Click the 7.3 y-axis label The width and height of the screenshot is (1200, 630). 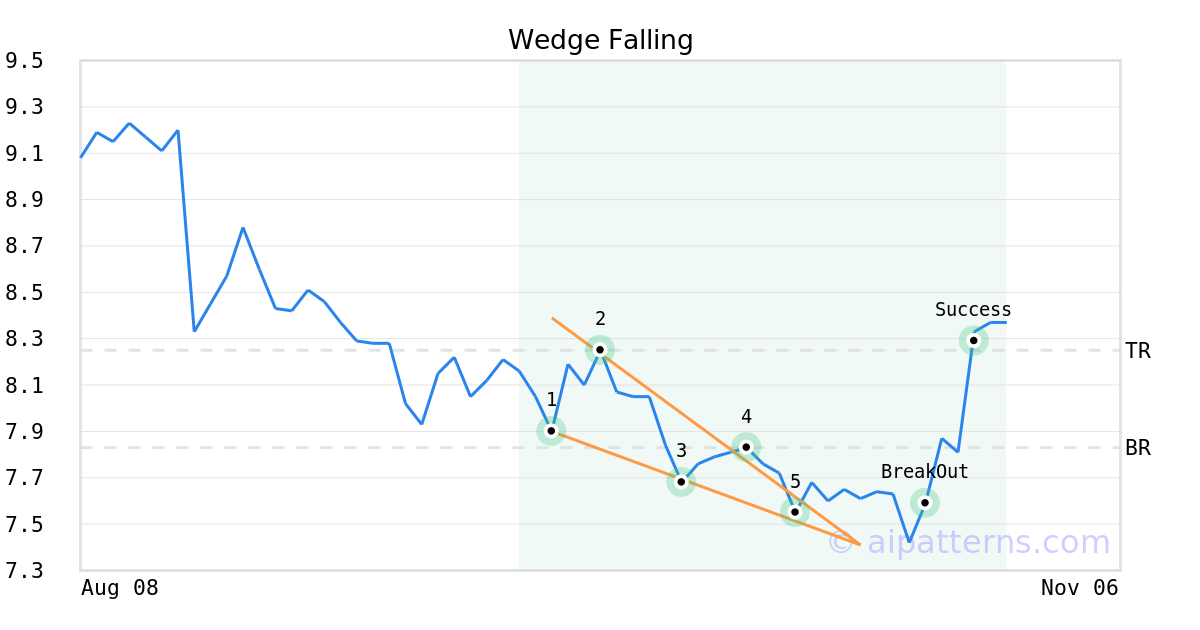[23, 571]
